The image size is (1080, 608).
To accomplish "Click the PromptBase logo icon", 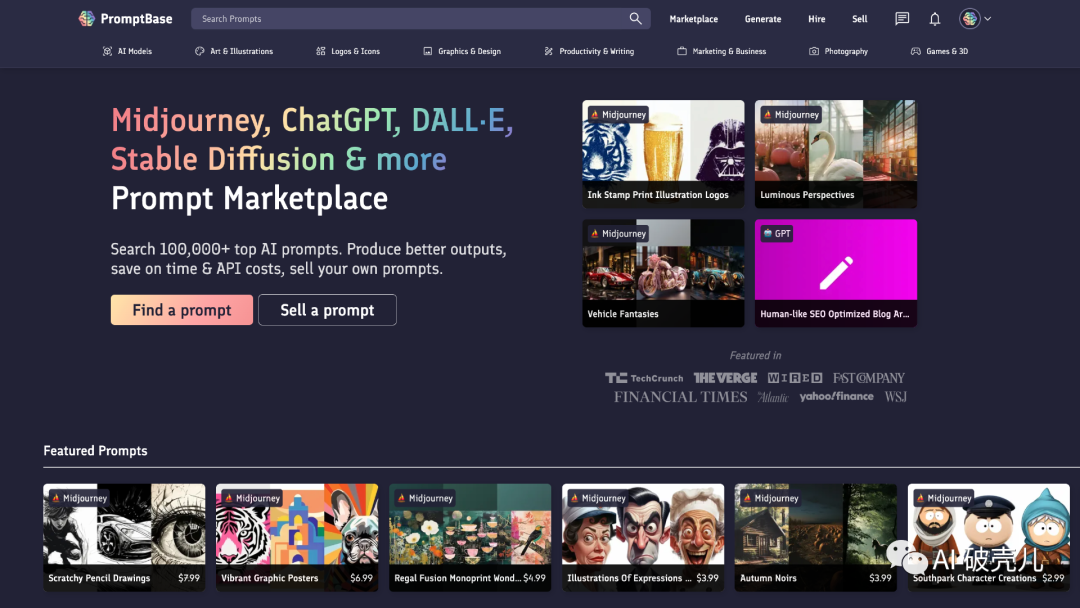I will tap(87, 18).
